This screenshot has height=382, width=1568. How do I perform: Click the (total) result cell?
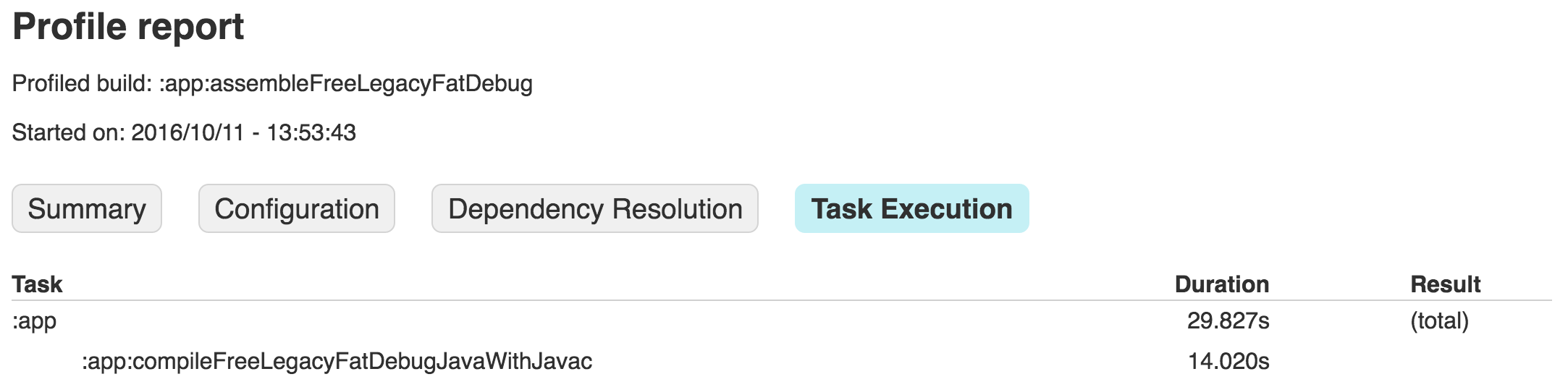(x=1439, y=321)
